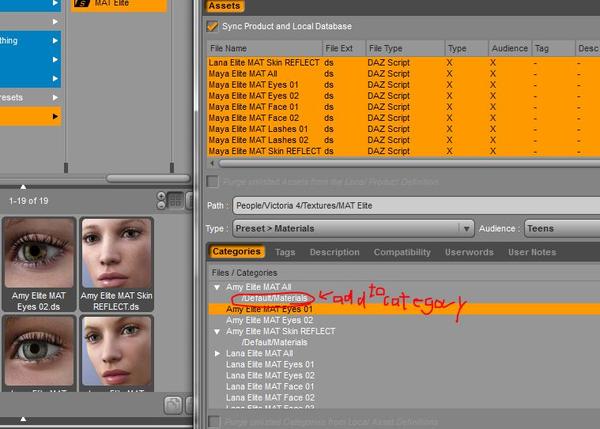Click the icon button at bottom of thumbnail pane
This screenshot has width=600, height=429.
(x=173, y=406)
